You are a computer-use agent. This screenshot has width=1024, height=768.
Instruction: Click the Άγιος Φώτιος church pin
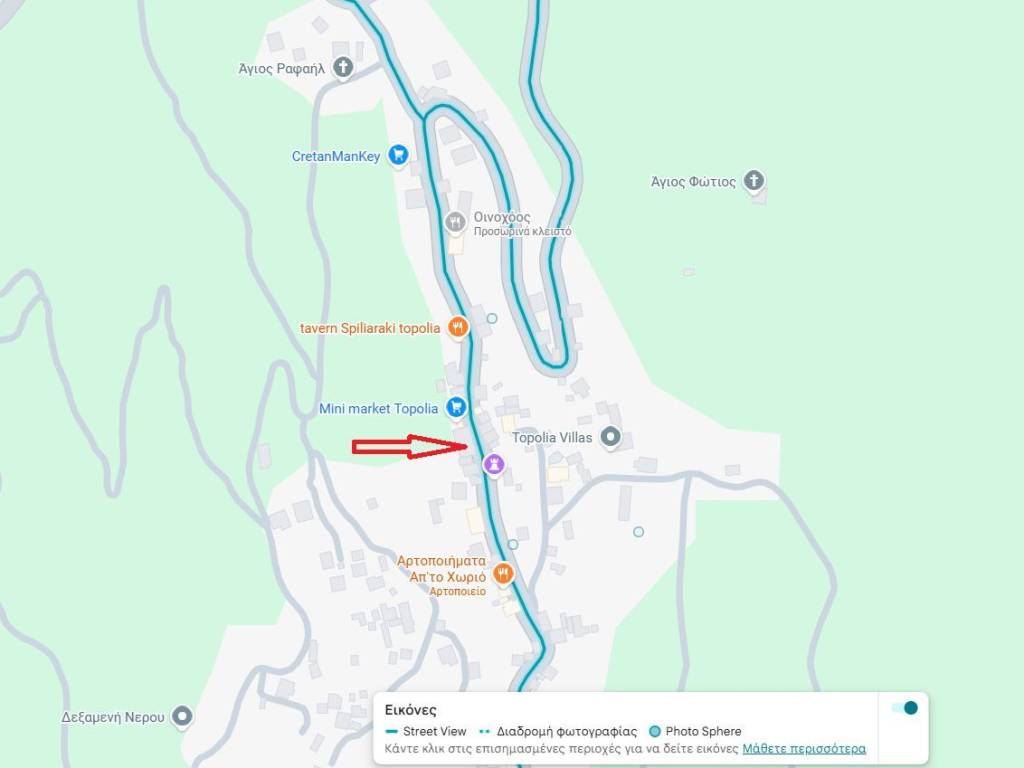point(754,181)
